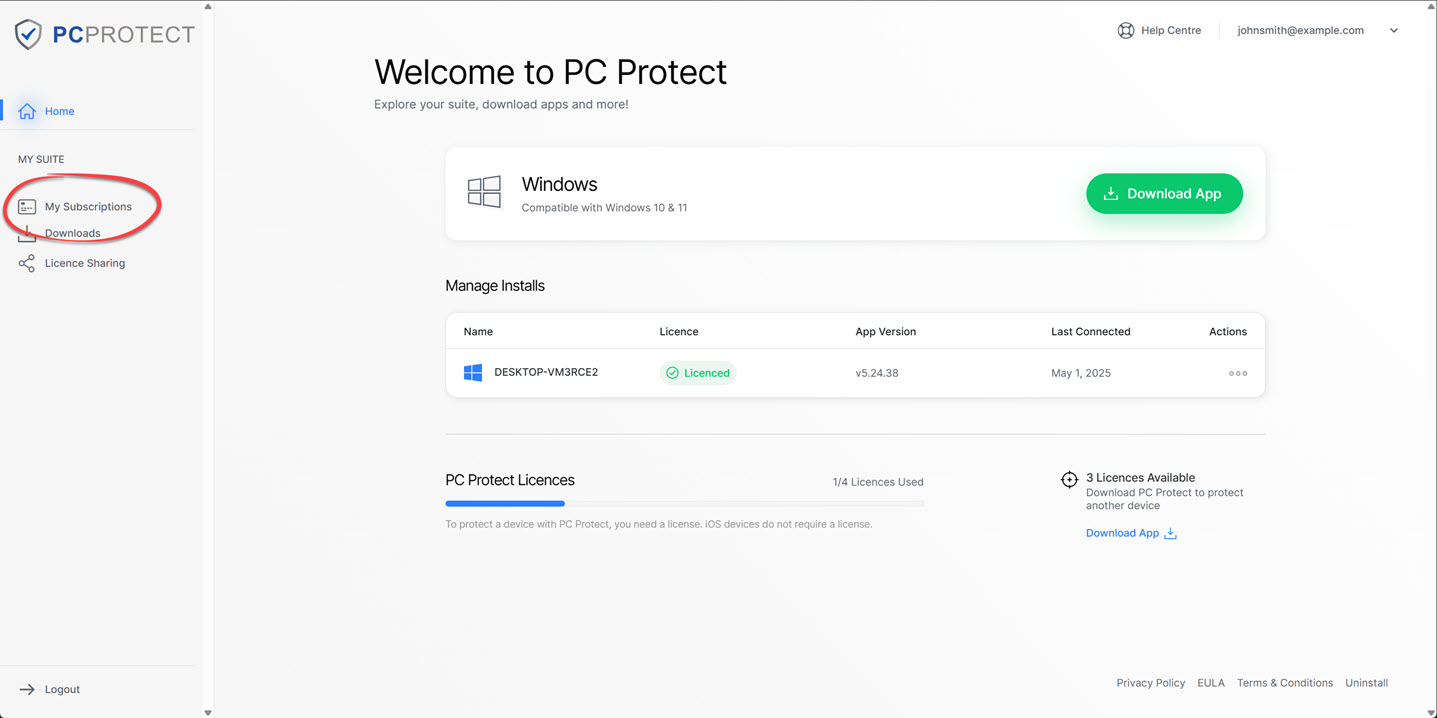Click the download icon inside green Download App button

(x=1110, y=194)
